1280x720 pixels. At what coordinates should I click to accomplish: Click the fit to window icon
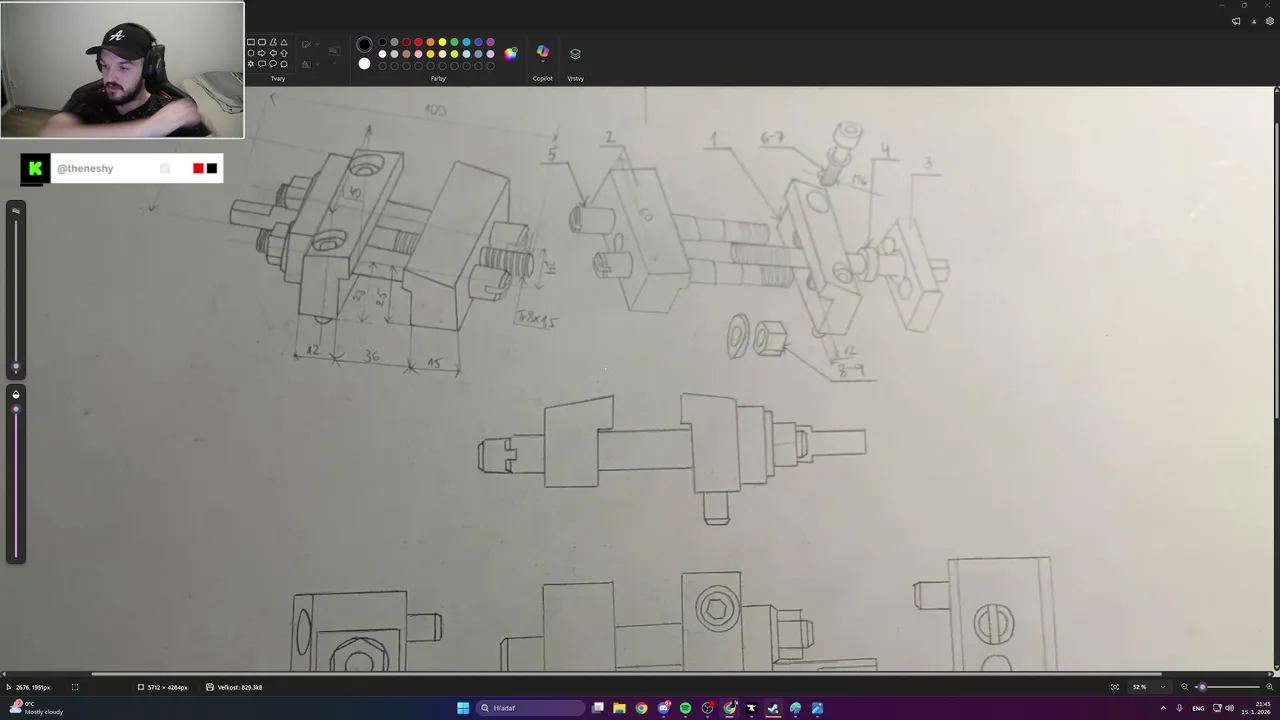click(1115, 687)
